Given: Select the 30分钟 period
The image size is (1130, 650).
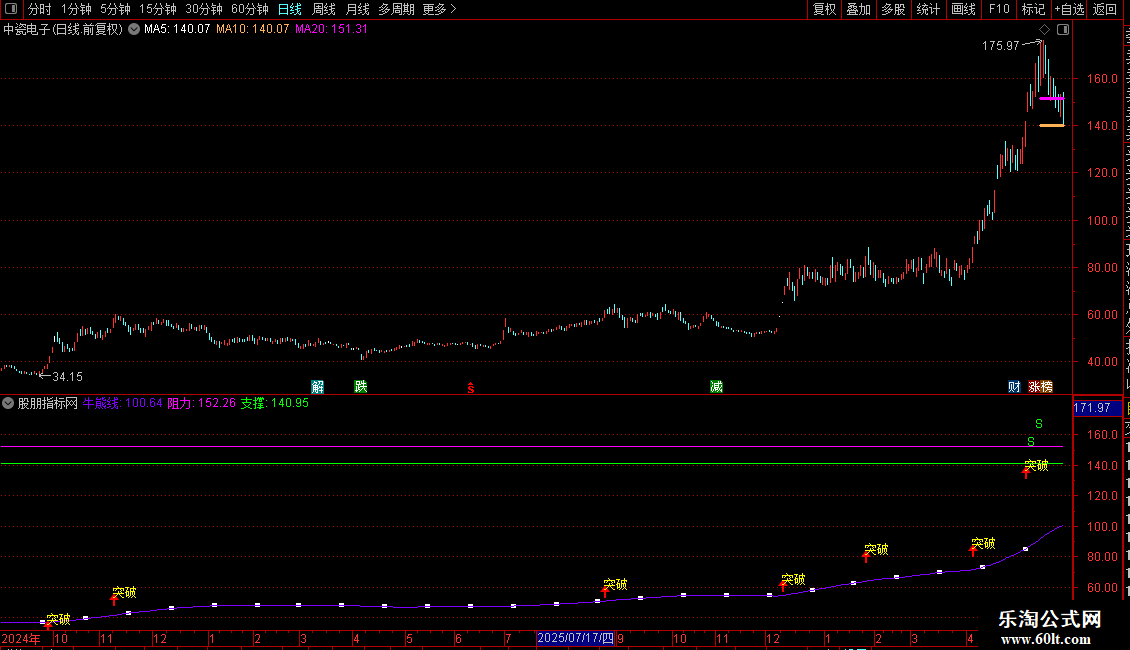Looking at the screenshot, I should pos(204,9).
